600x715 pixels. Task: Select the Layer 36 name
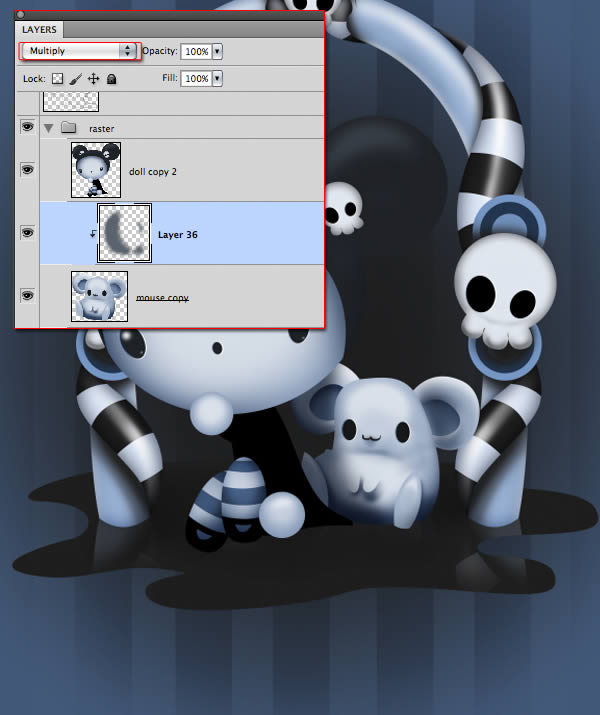pos(178,235)
